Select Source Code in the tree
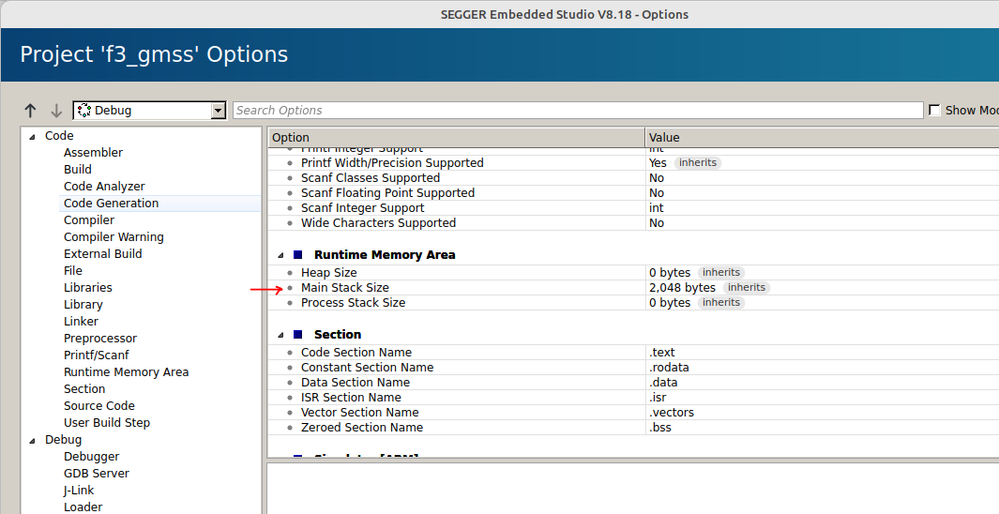The width and height of the screenshot is (999, 514). 99,406
